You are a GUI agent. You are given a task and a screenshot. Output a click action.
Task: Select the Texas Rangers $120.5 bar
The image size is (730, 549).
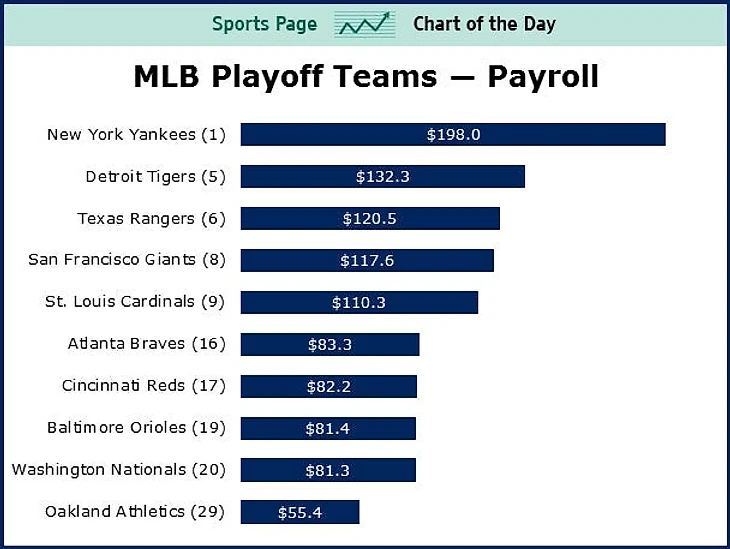tap(370, 218)
